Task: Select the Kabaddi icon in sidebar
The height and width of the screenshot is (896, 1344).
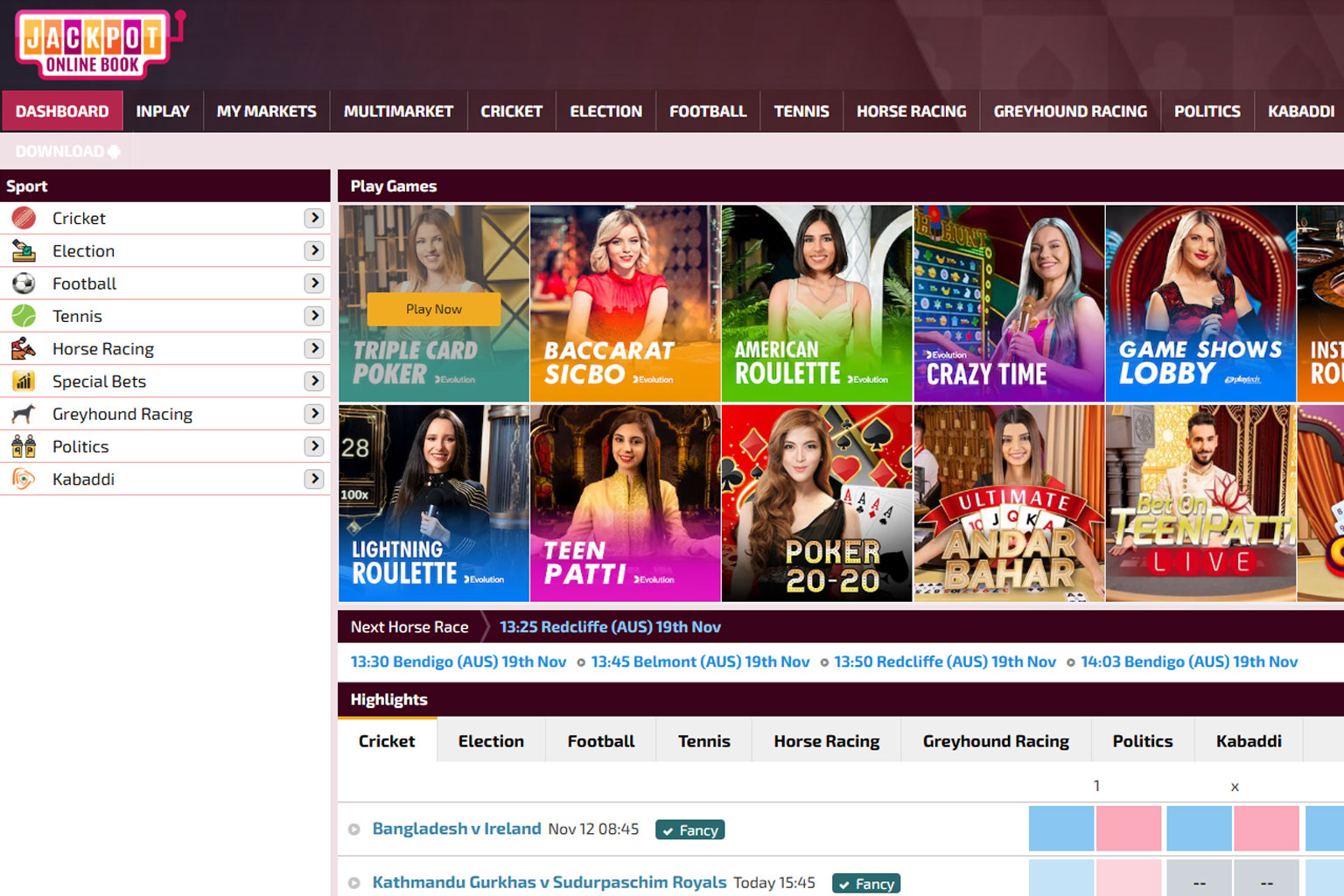Action: [24, 479]
